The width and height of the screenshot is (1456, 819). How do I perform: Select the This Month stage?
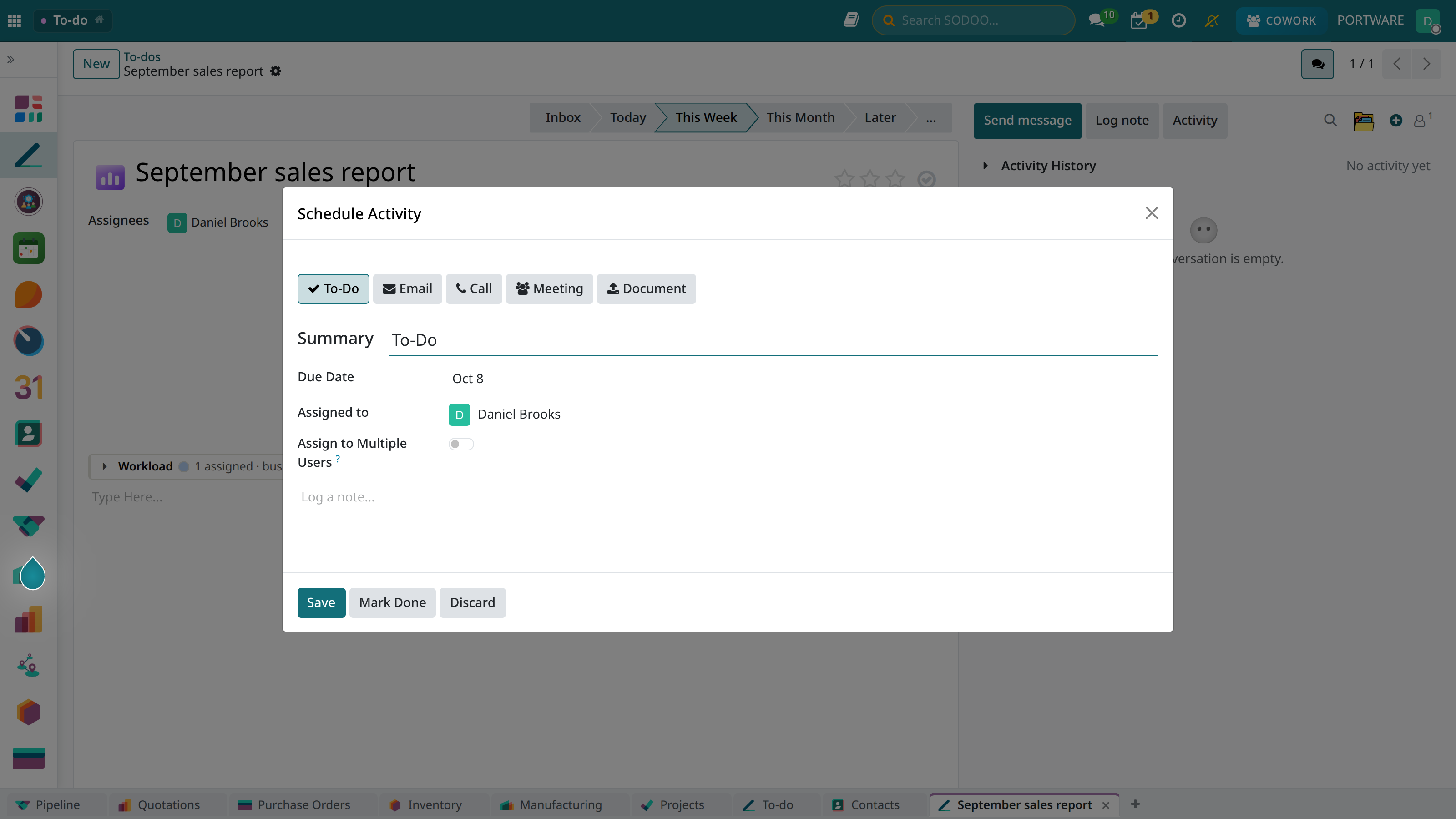coord(800,117)
